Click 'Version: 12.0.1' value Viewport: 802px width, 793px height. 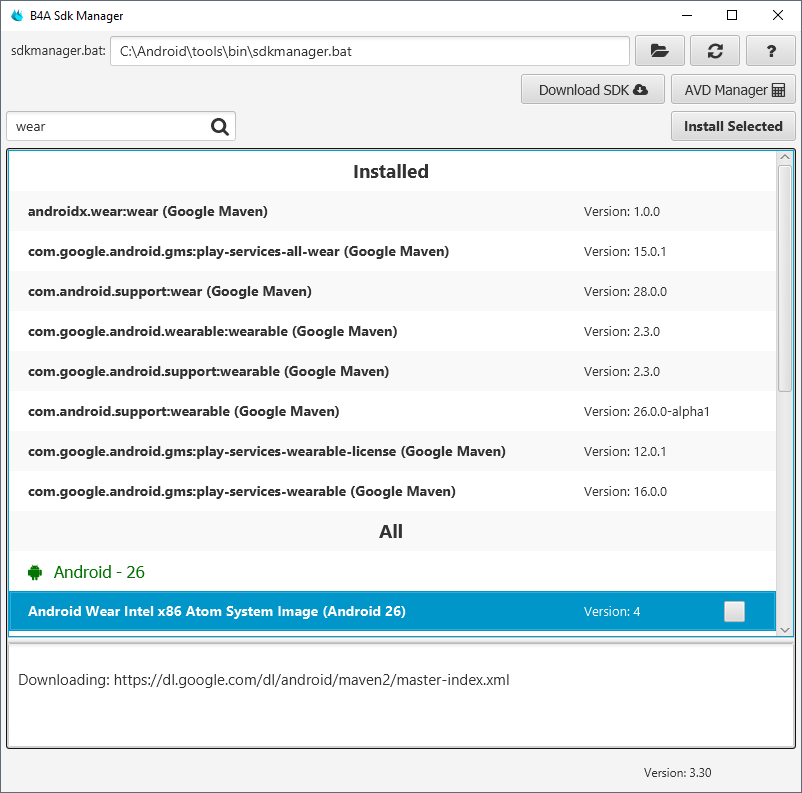[625, 452]
